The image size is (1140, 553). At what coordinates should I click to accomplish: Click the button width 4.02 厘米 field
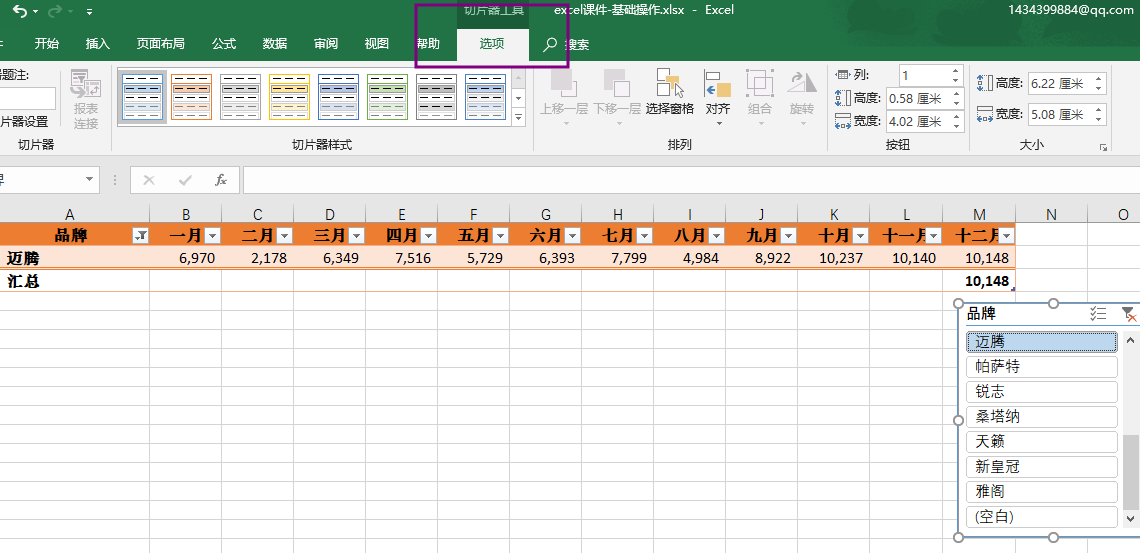pos(918,121)
